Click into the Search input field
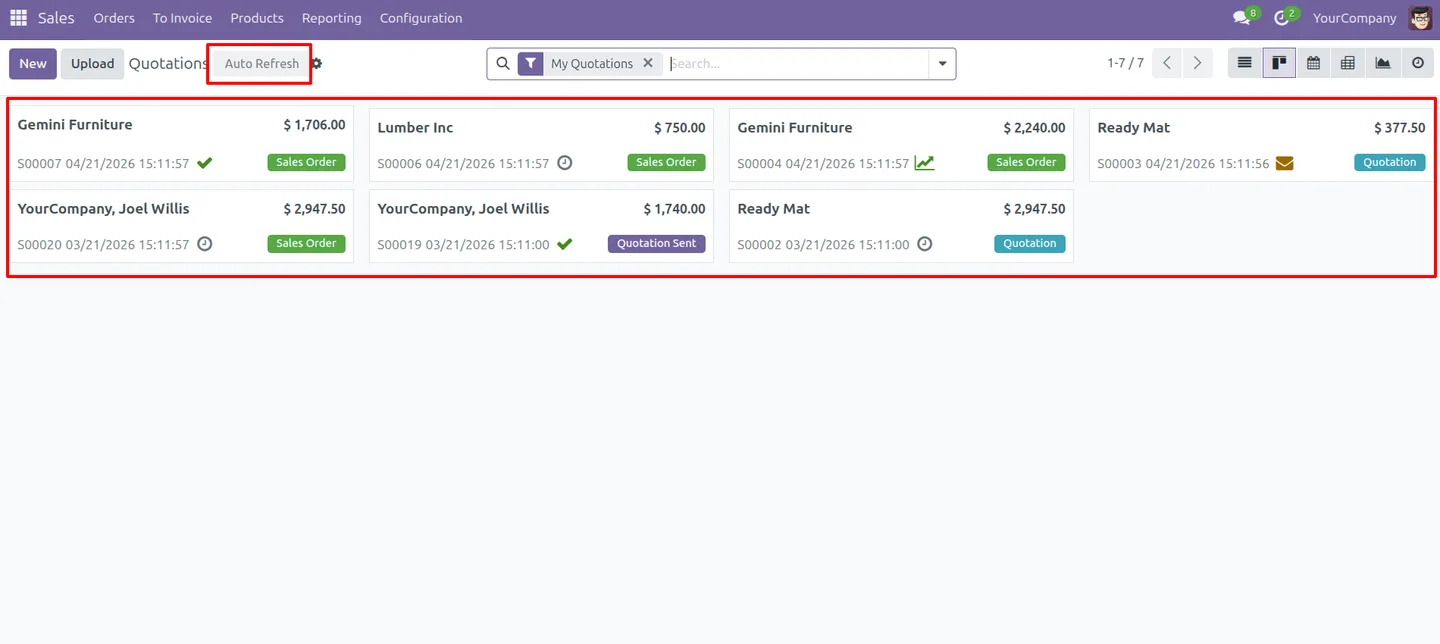 click(x=798, y=64)
